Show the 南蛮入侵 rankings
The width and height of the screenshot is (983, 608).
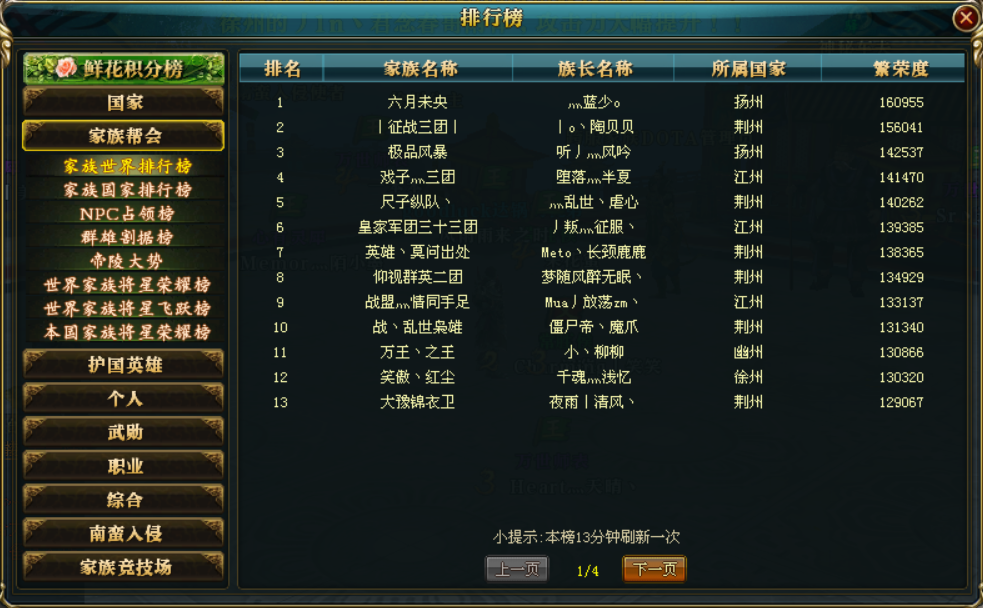(124, 533)
